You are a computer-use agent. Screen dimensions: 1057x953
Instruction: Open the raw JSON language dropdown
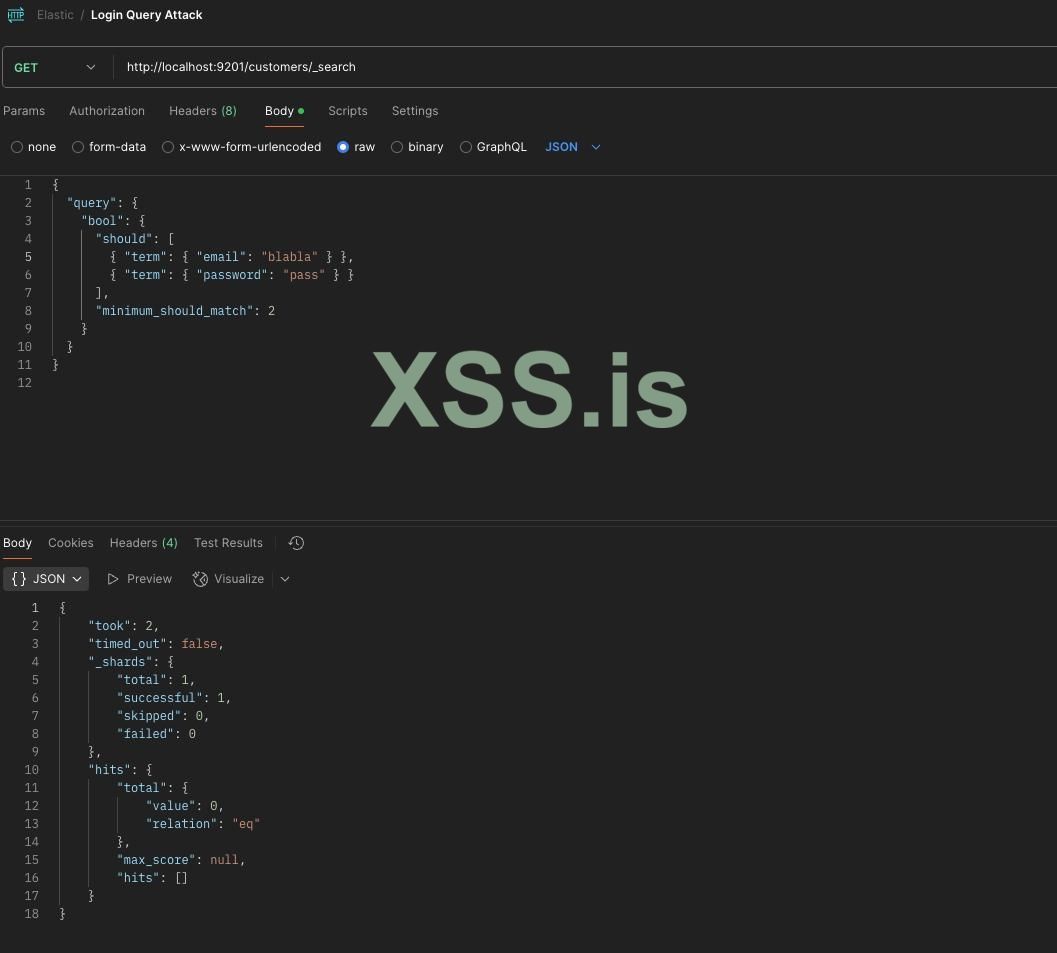click(572, 147)
